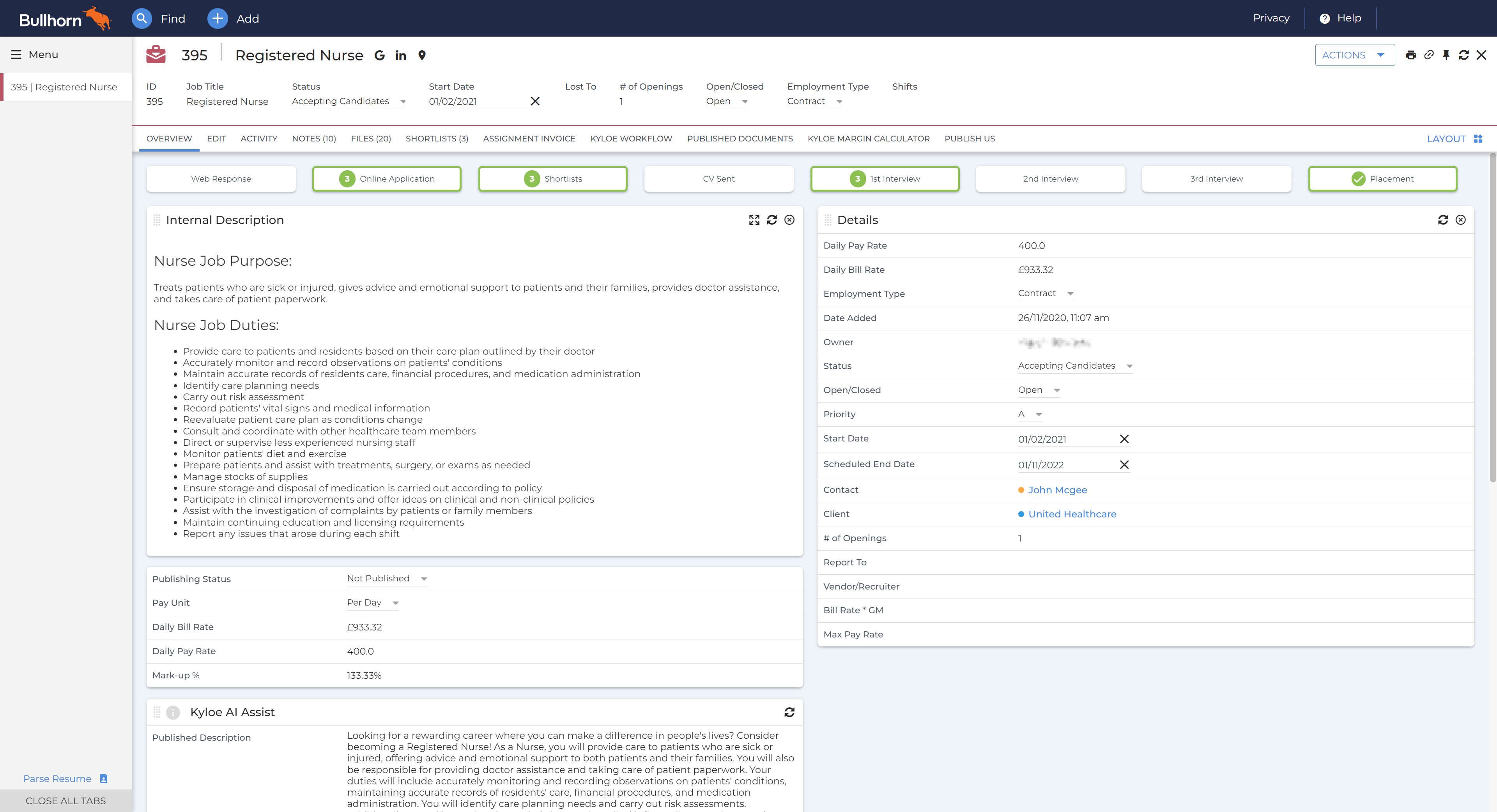Viewport: 1497px width, 812px height.
Task: Refresh the Kyloe AI Assist card
Action: [x=789, y=712]
